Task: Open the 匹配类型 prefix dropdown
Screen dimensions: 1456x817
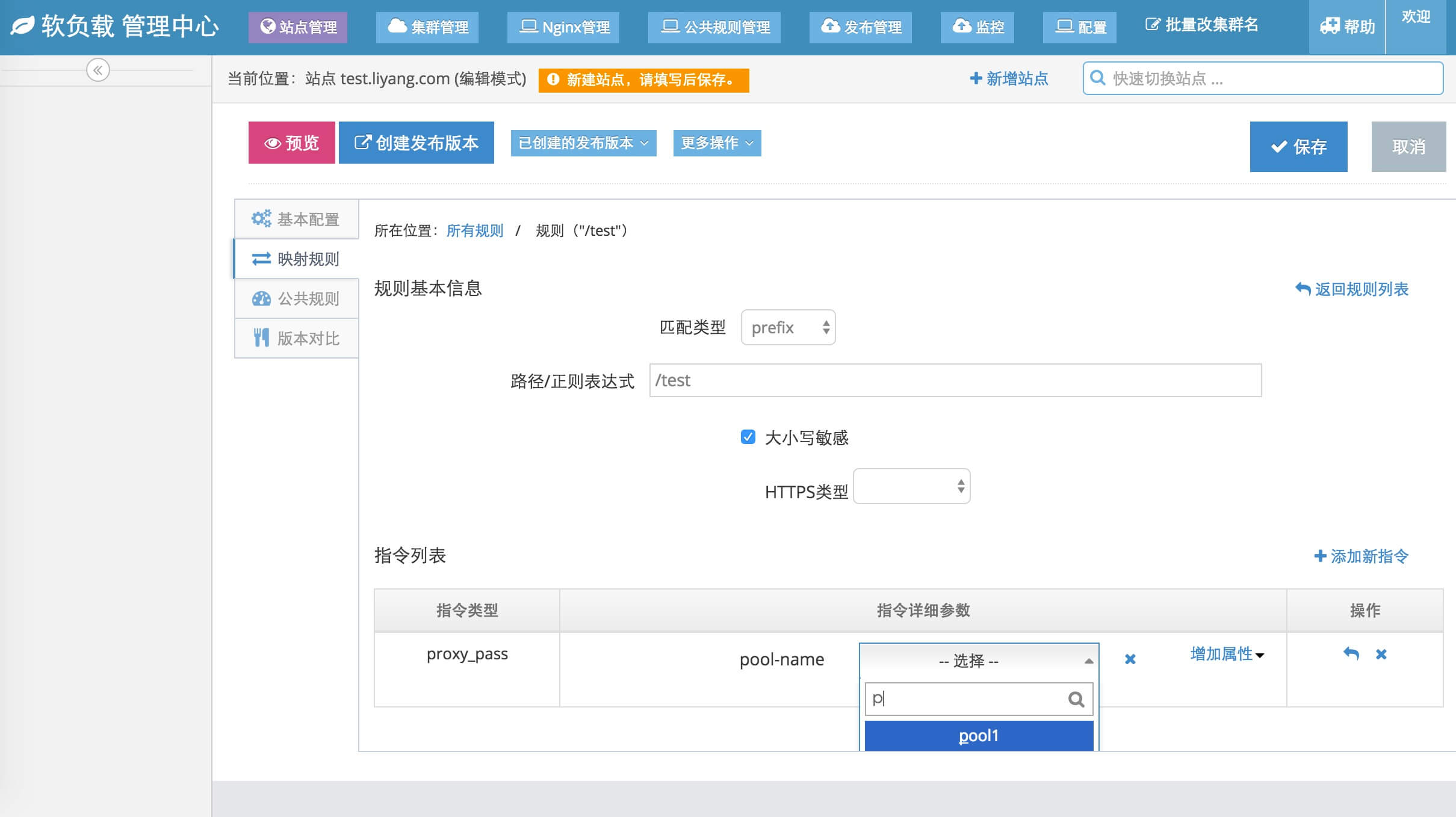Action: 788,327
